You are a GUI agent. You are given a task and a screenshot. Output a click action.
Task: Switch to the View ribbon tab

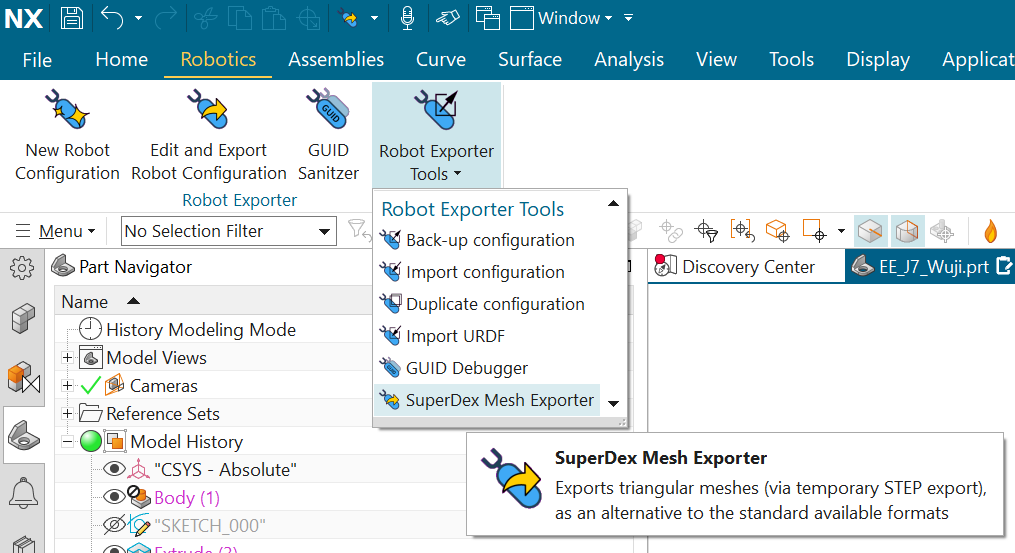pos(717,60)
